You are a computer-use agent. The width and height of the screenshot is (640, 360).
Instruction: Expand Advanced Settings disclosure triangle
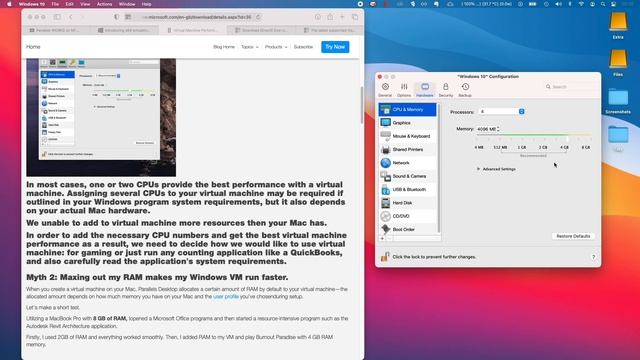click(x=478, y=169)
